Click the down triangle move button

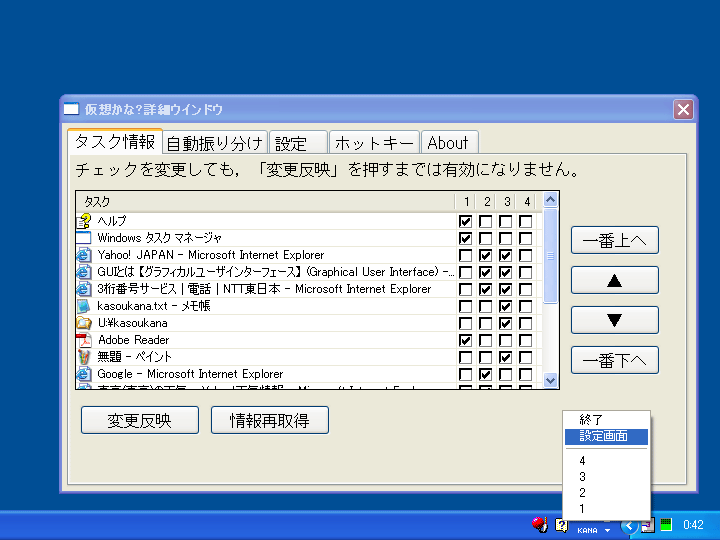point(614,320)
